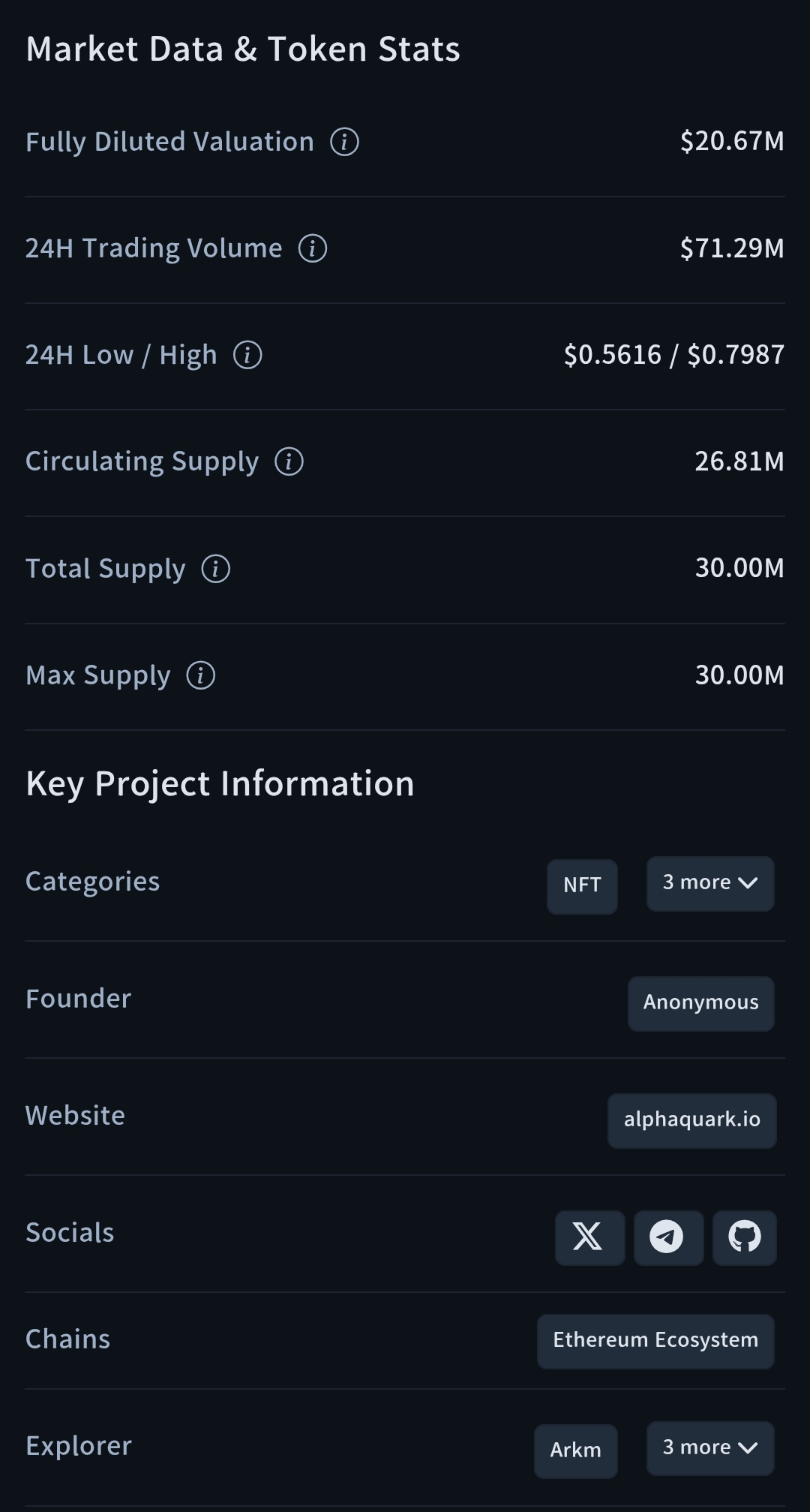Expand the Explorer '3 more' dropdown
The width and height of the screenshot is (810, 1512).
[709, 1448]
